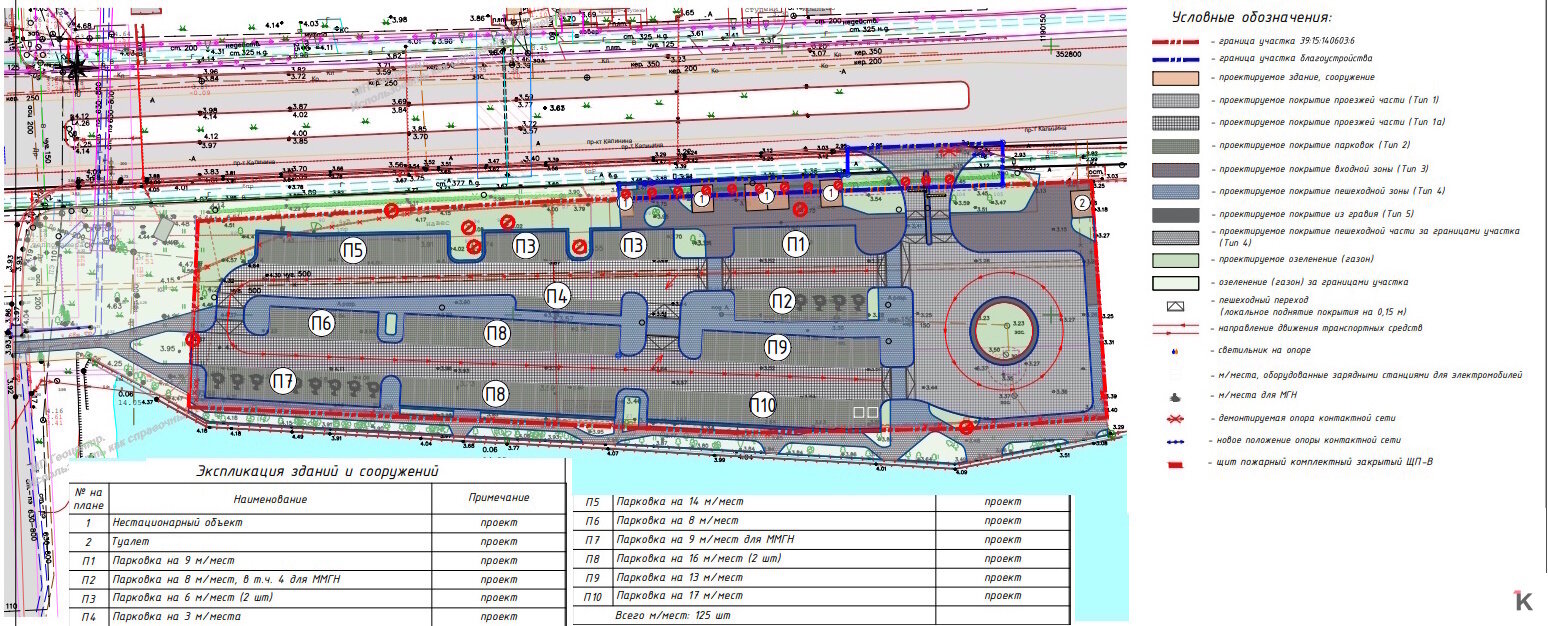1548x626 pixels.
Task: Click the orange projected building legend swatch
Action: point(1176,77)
